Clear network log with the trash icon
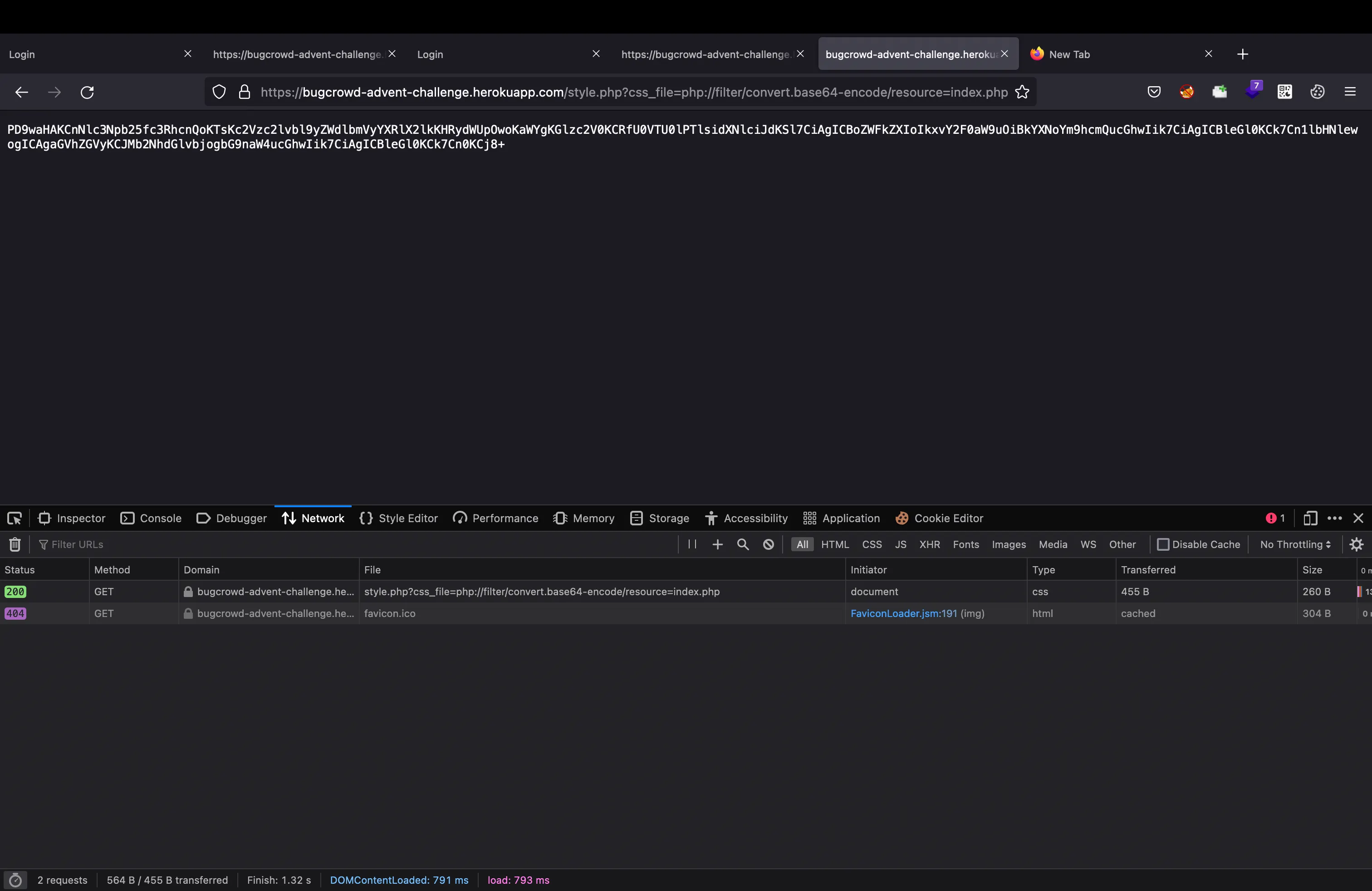 pos(15,545)
